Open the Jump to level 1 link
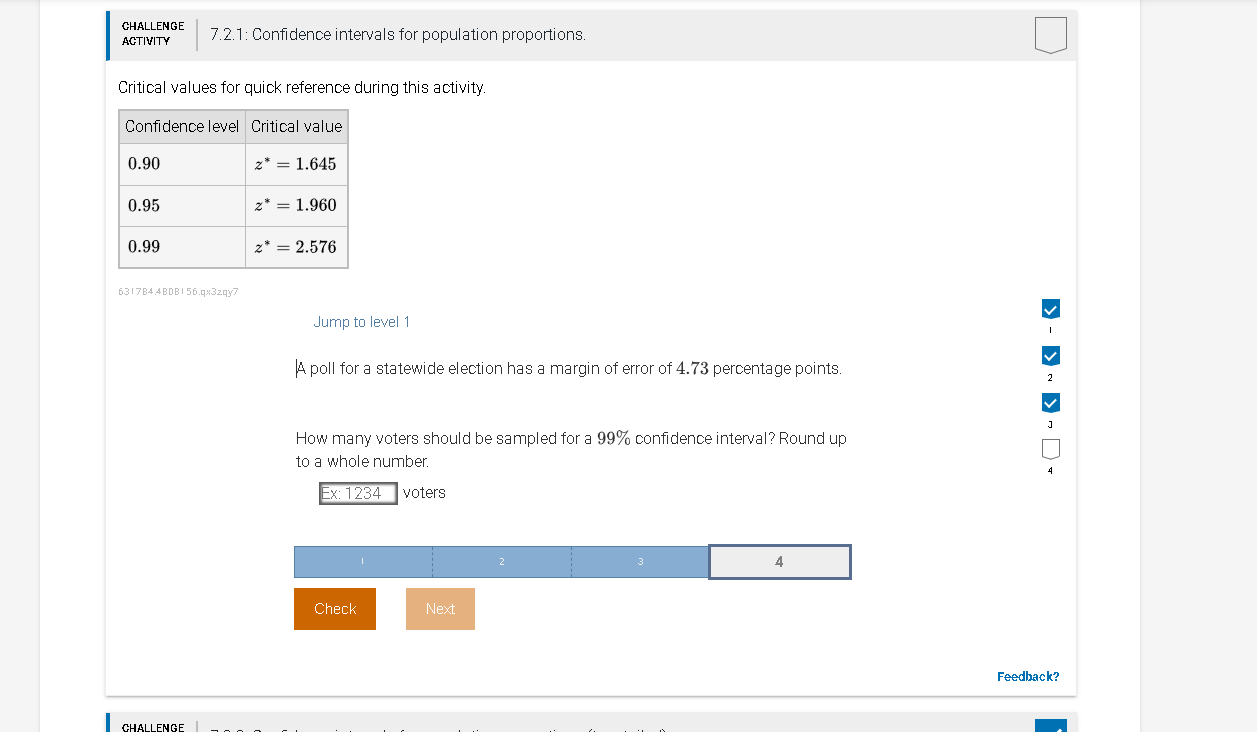 coord(362,321)
